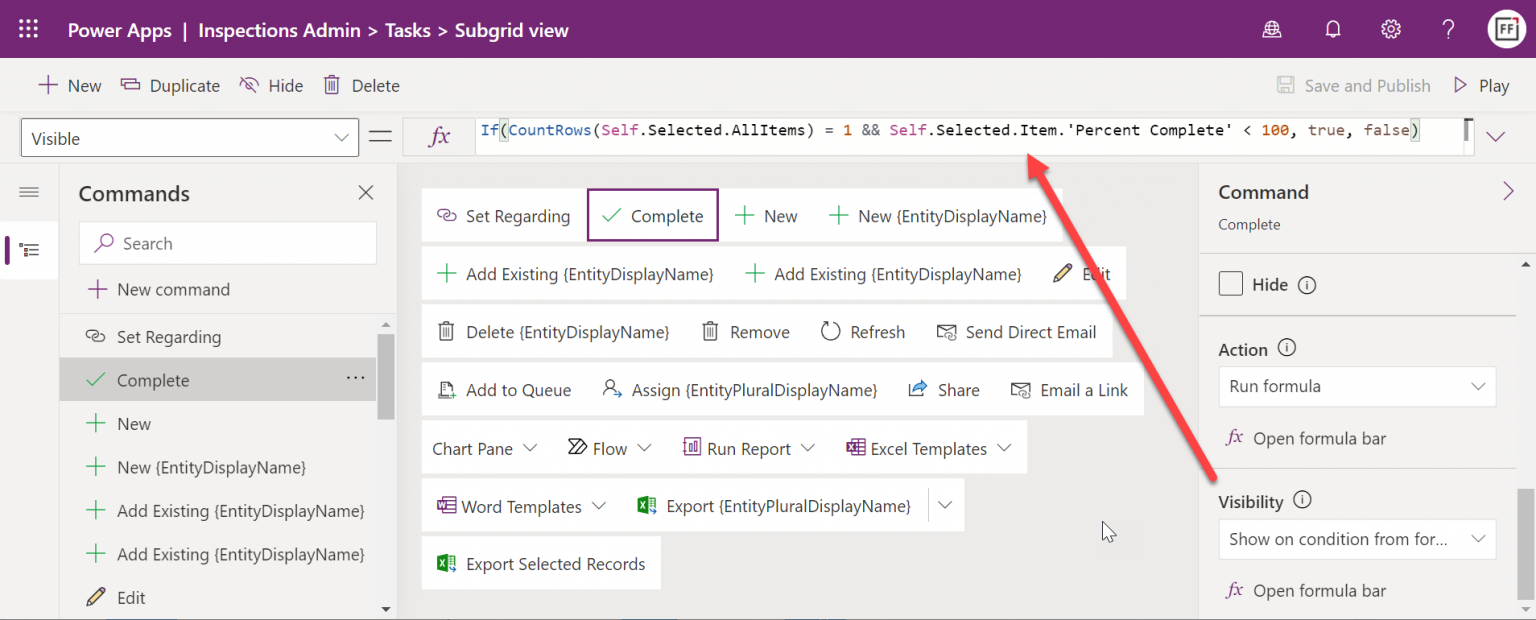Open the settings gear
The width and height of the screenshot is (1536, 620).
click(x=1391, y=30)
